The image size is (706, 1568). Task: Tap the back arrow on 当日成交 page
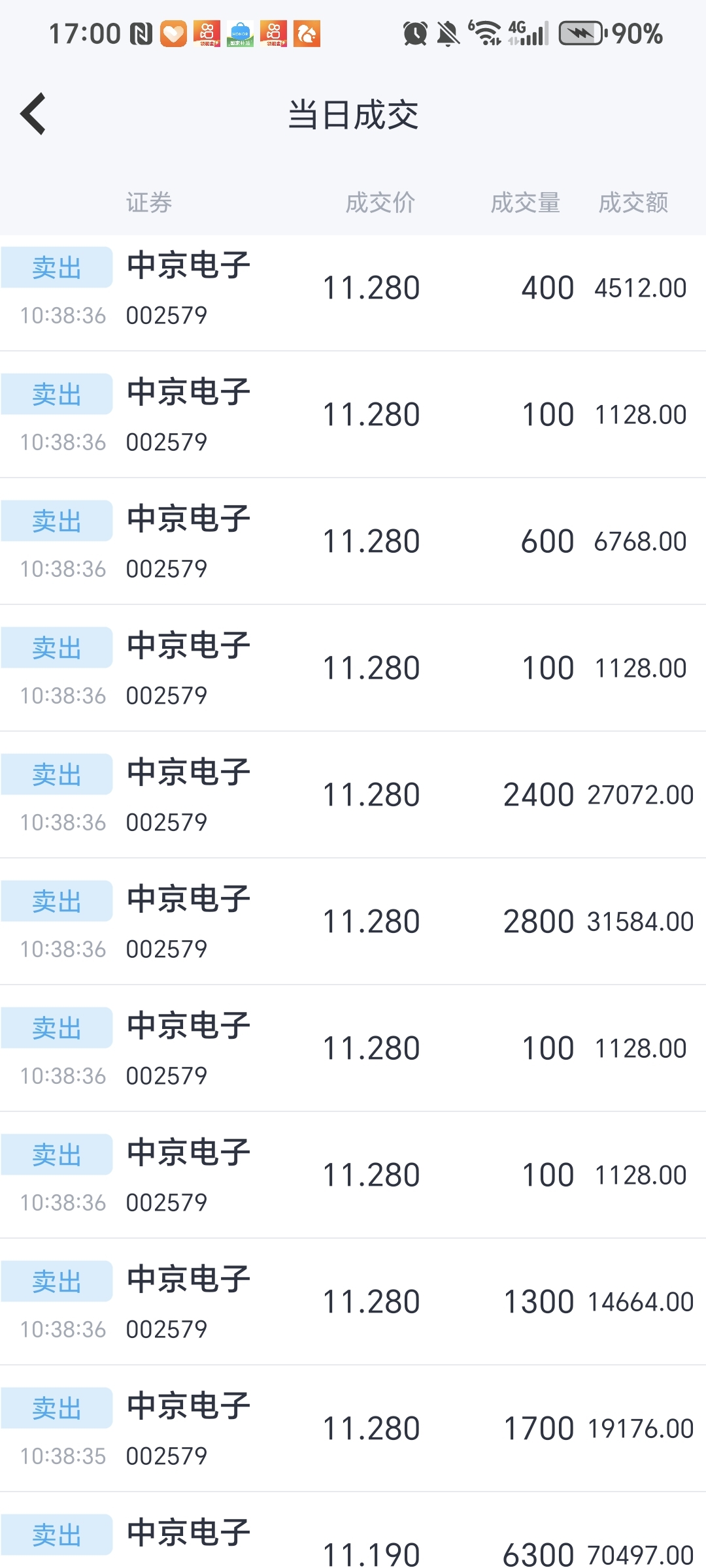pos(34,114)
